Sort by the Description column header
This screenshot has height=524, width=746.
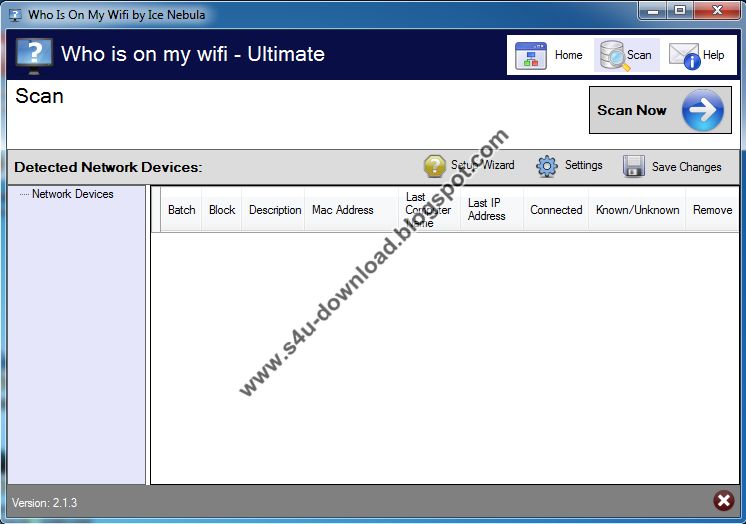tap(275, 210)
